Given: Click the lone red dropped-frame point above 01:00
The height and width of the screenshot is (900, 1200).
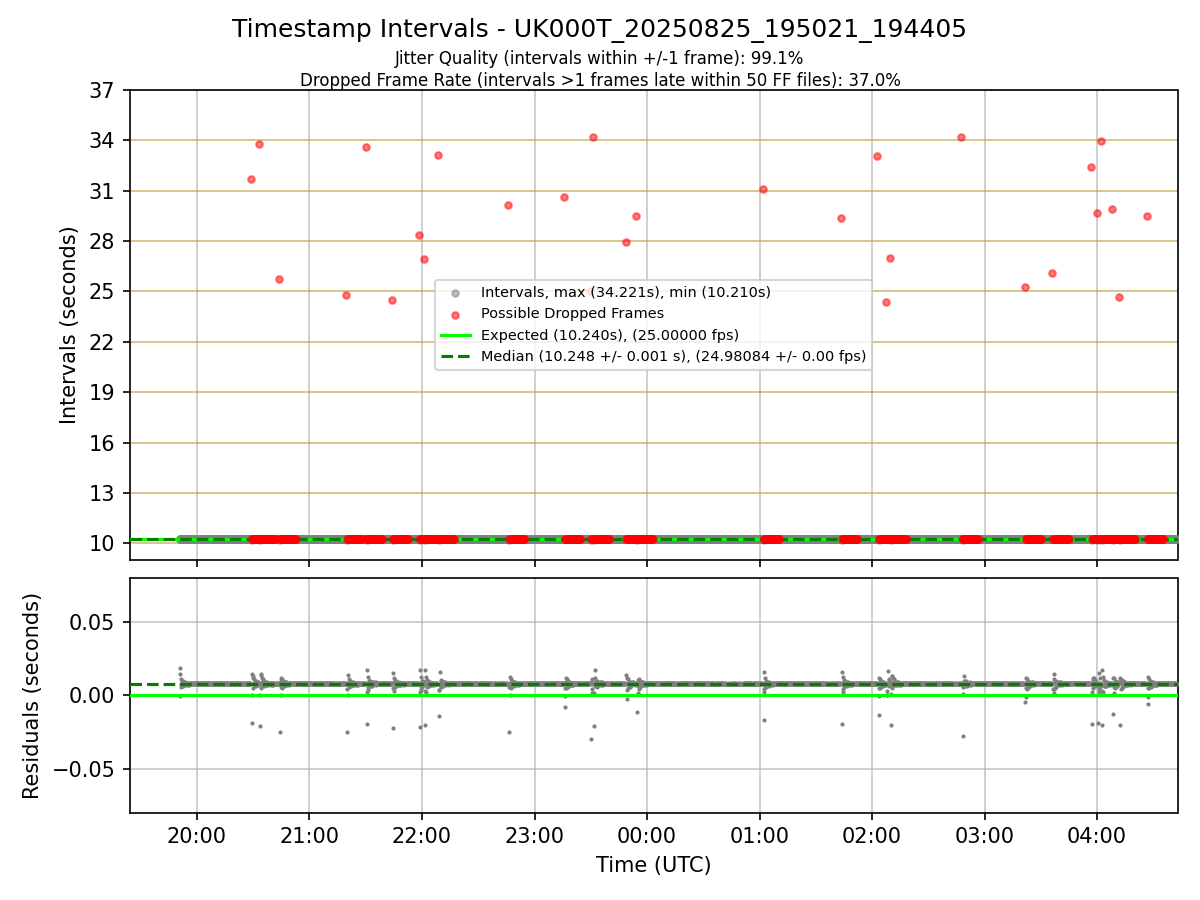Looking at the screenshot, I should pyautogui.click(x=763, y=189).
